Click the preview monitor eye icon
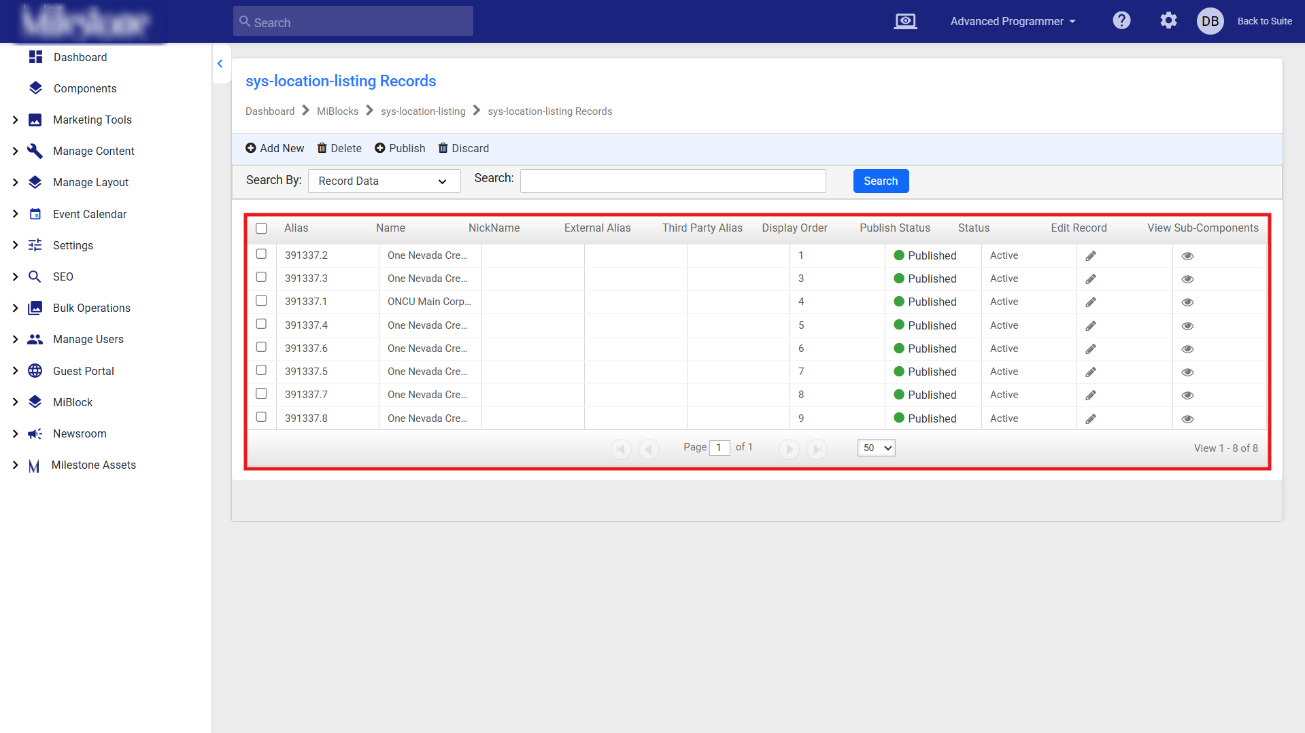 pyautogui.click(x=905, y=21)
